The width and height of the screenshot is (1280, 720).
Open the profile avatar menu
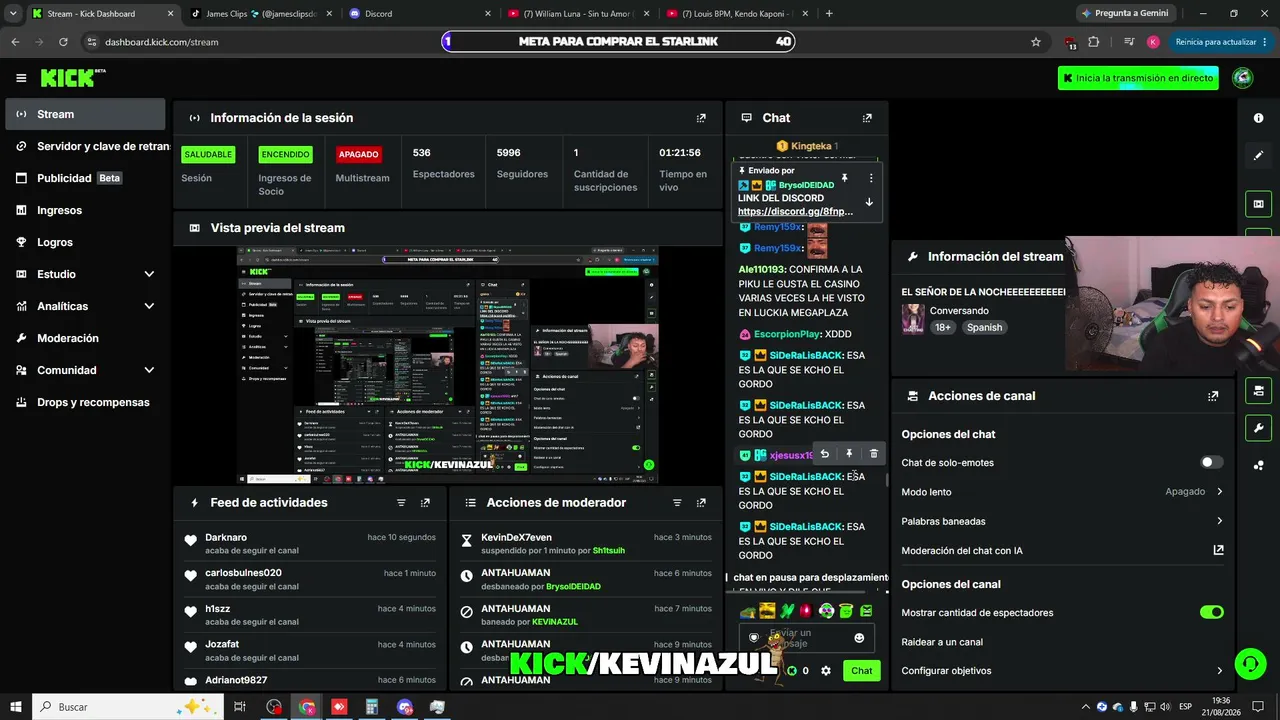click(1243, 78)
